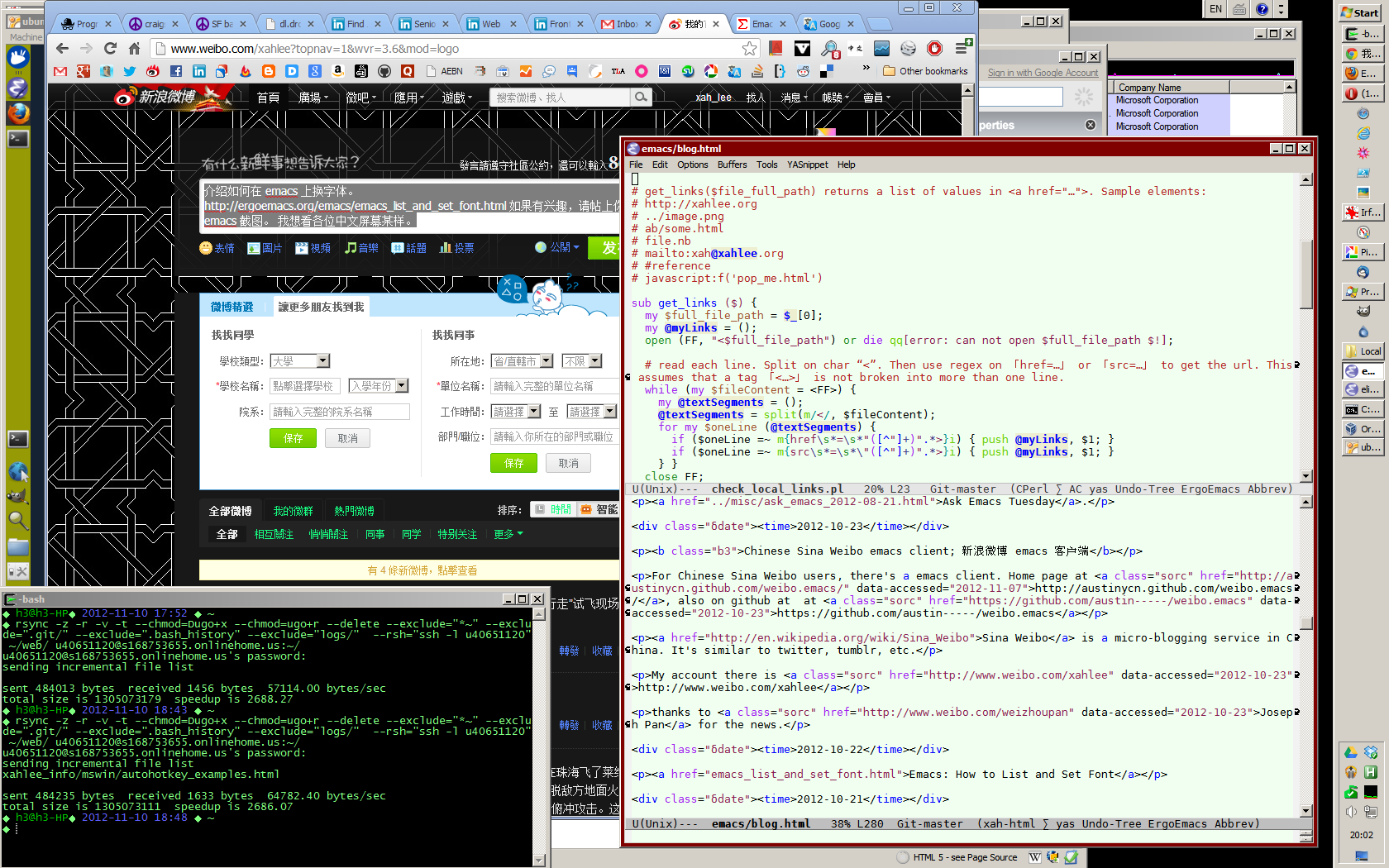Launch Firefox from the left dock
The width and height of the screenshot is (1389, 868).
click(18, 112)
